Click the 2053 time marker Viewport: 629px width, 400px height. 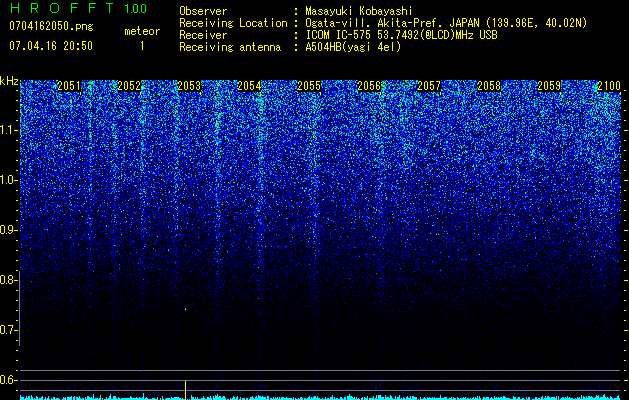point(189,86)
